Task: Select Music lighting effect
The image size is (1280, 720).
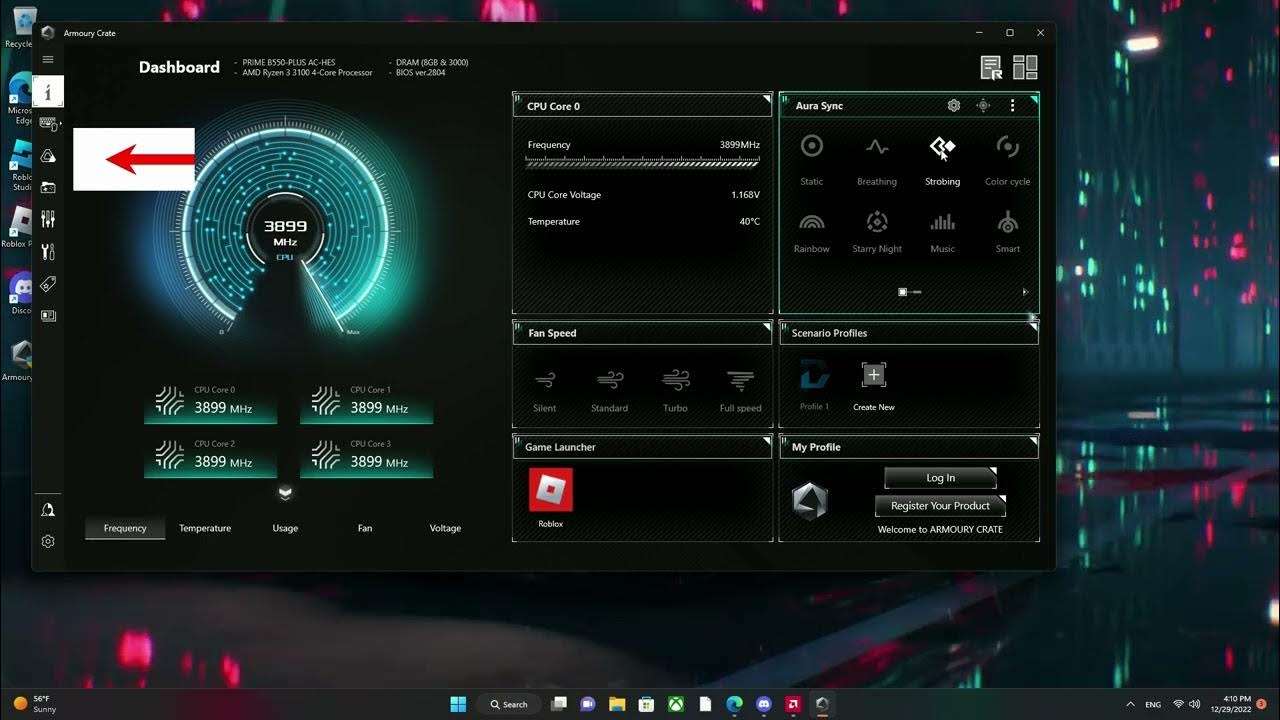Action: pos(943,232)
